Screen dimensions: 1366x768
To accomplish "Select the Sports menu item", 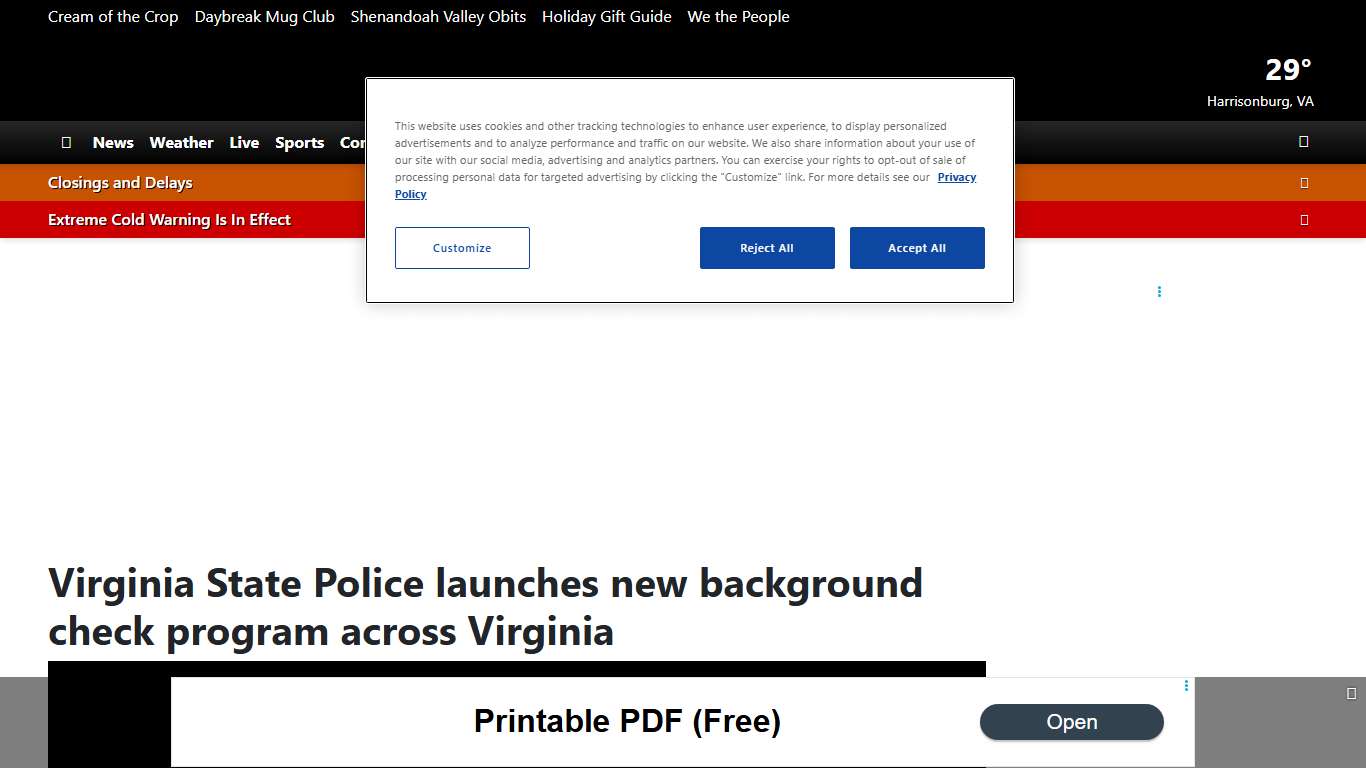I will [x=300, y=142].
